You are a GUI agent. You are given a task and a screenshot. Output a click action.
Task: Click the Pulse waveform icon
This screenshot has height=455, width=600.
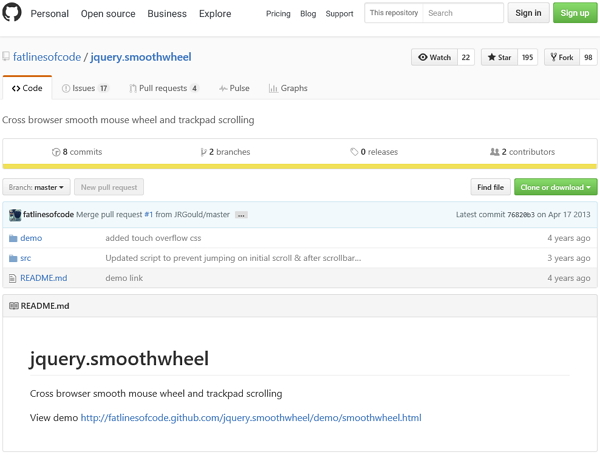tap(223, 88)
